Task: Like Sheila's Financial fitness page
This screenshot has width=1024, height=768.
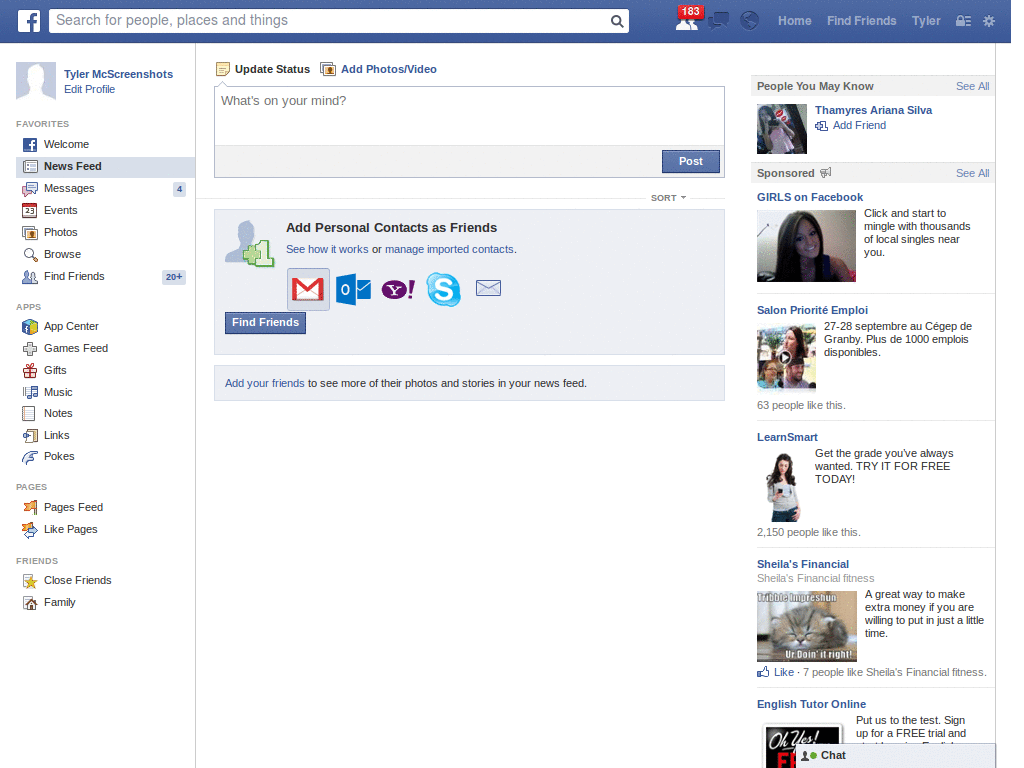Action: coord(777,672)
